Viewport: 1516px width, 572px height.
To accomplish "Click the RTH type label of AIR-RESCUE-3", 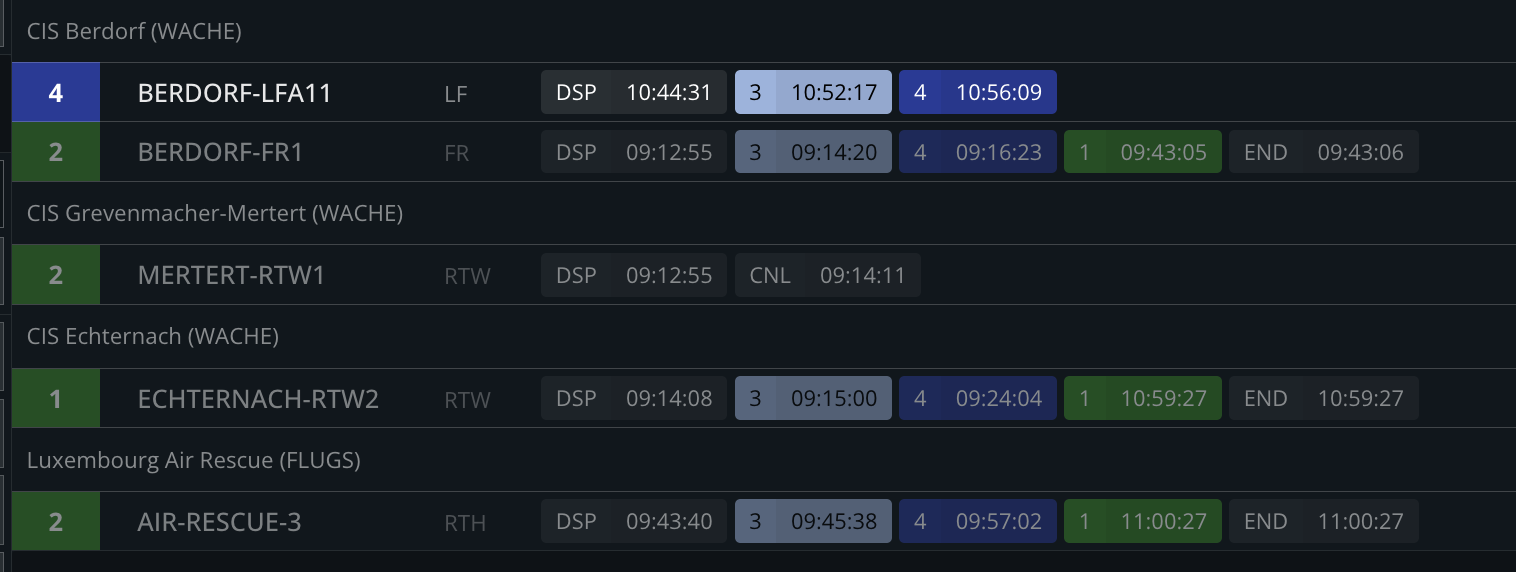I will coord(465,523).
